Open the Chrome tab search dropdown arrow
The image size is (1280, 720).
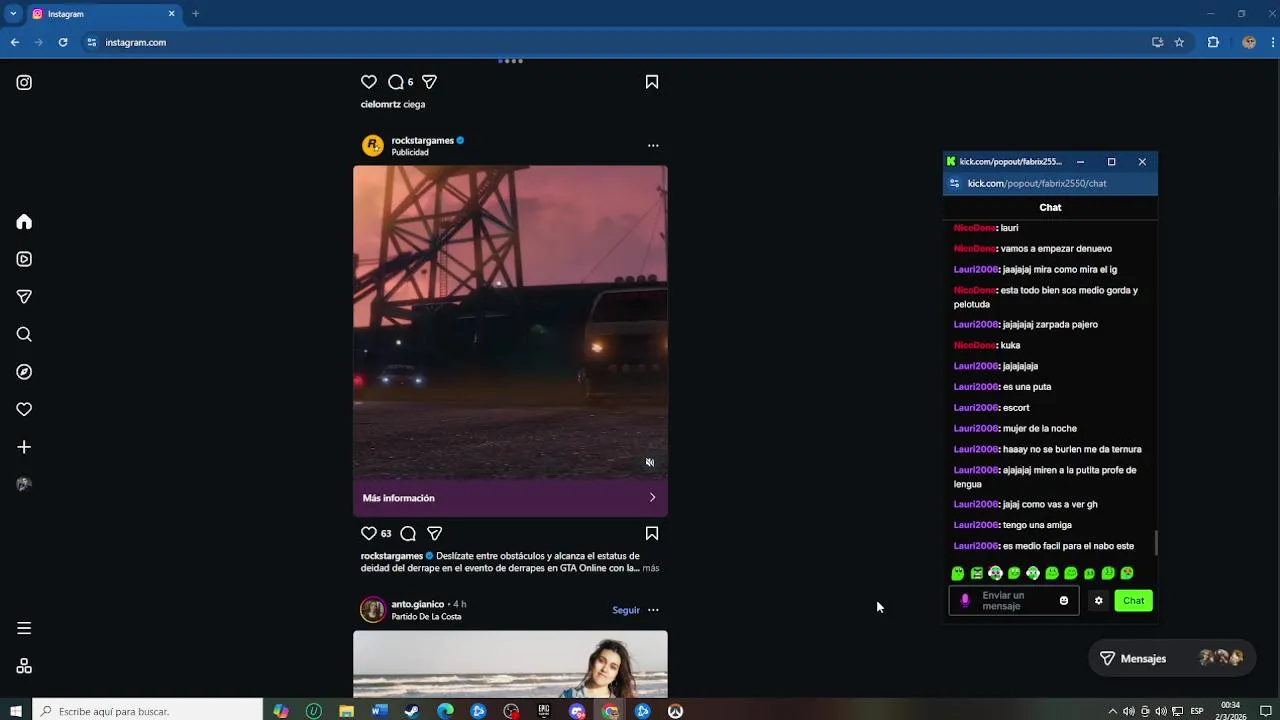[x=13, y=14]
